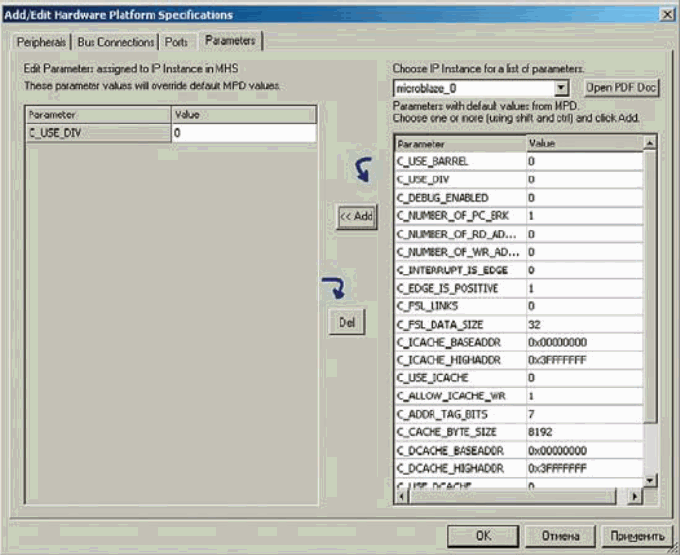This screenshot has width=680, height=555.
Task: Click the scroll up arrow of parameter list
Action: point(650,144)
